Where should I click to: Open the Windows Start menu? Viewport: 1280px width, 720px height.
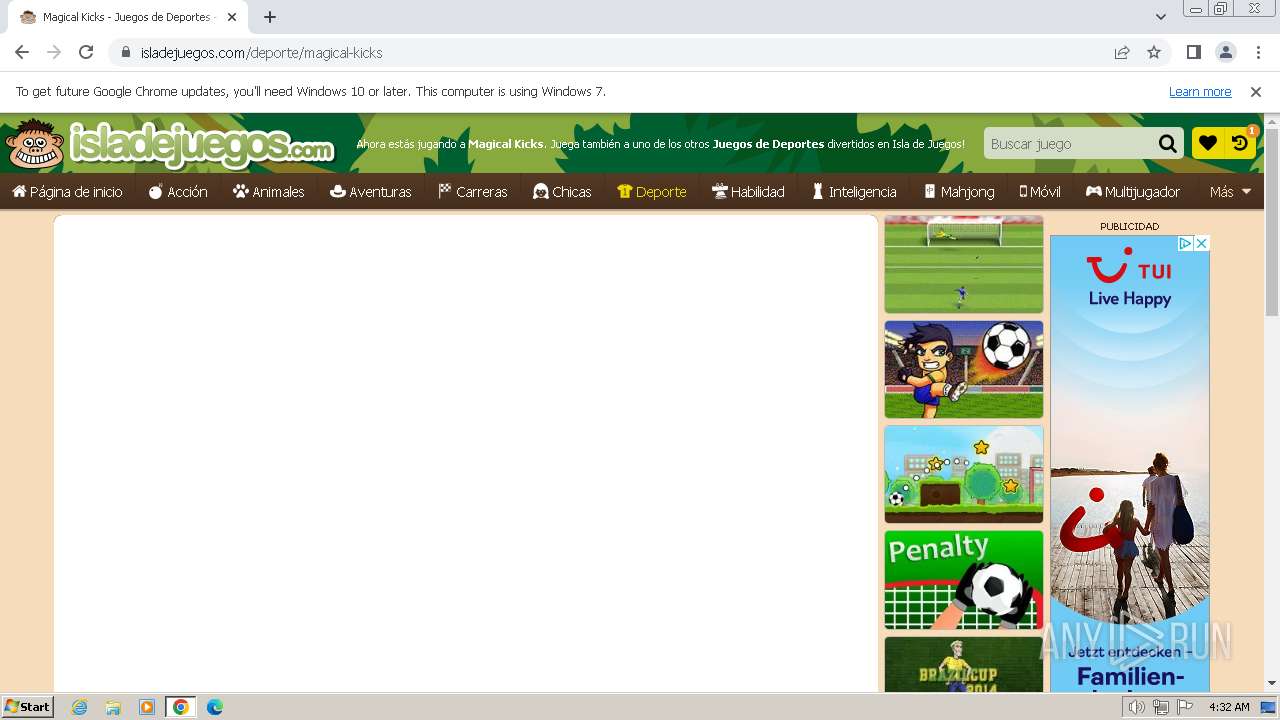tap(28, 706)
